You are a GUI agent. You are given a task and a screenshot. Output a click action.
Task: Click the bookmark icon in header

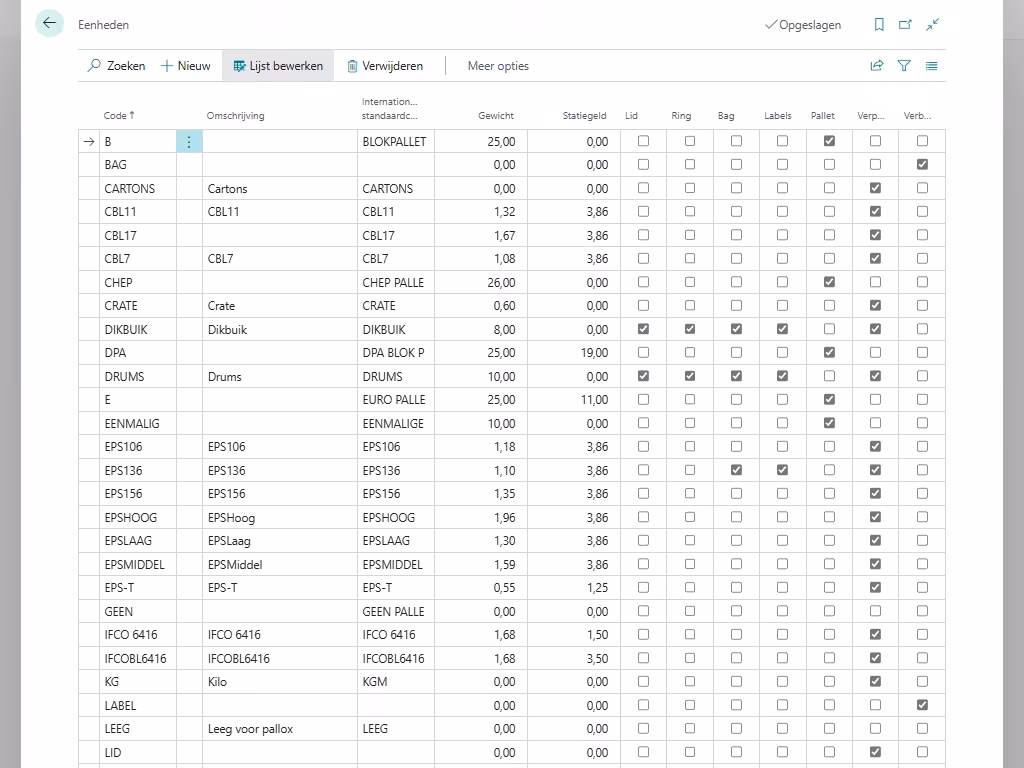tap(879, 25)
